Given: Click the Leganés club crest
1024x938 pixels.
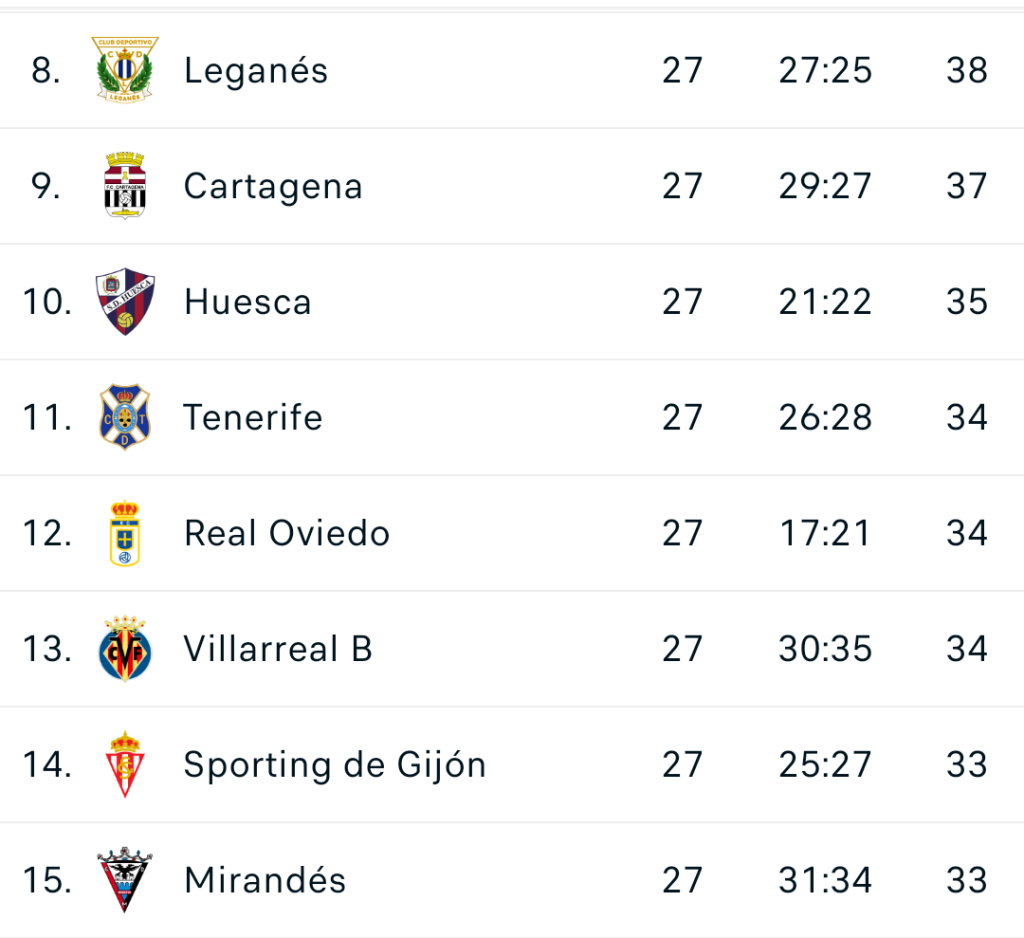Looking at the screenshot, I should (x=125, y=70).
